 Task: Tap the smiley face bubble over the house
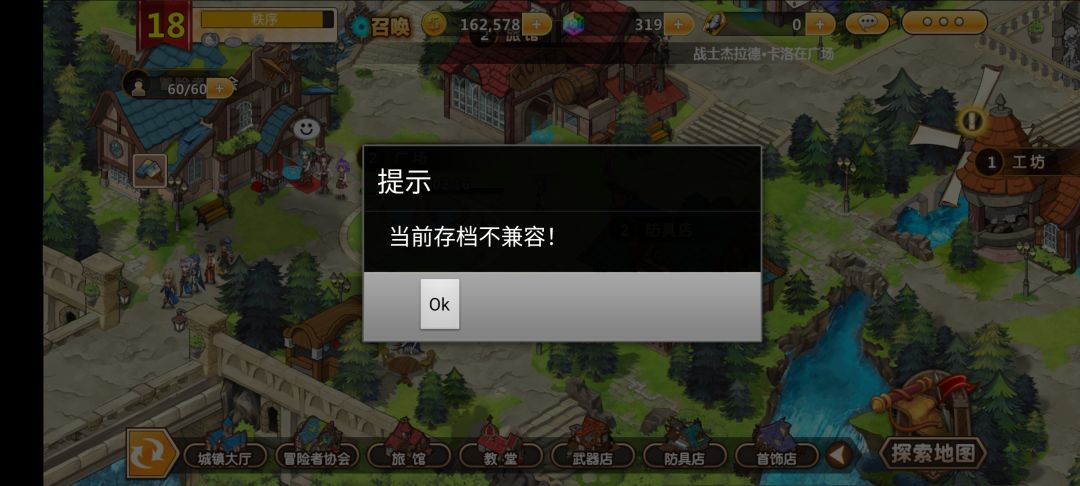[307, 128]
